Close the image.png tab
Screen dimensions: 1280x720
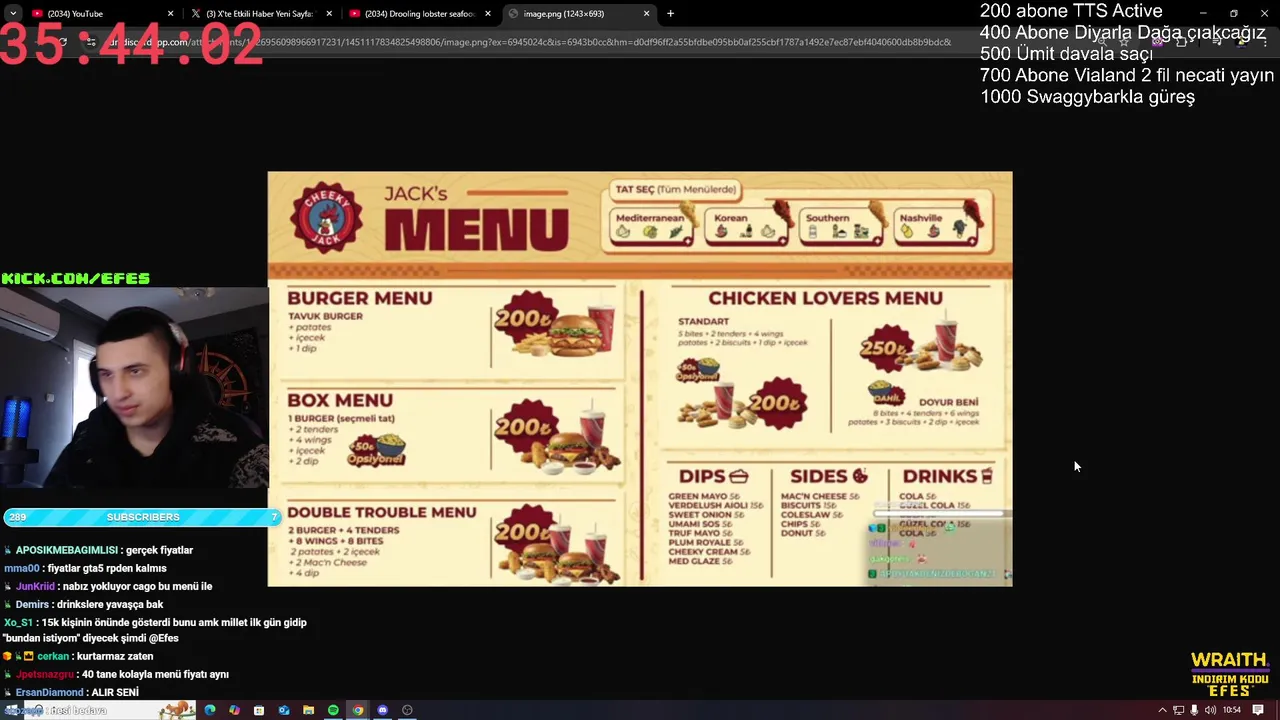647,13
